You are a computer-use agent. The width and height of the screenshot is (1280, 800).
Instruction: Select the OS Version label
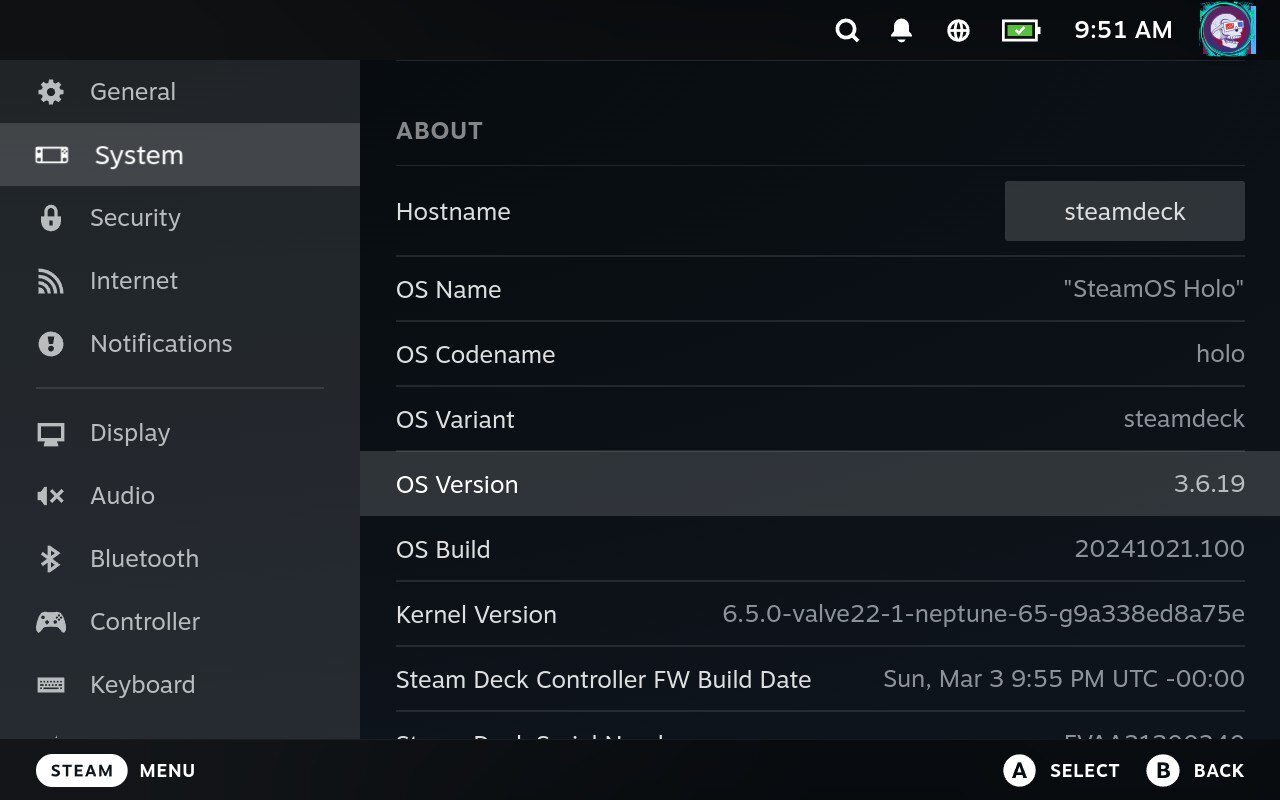[x=457, y=485]
